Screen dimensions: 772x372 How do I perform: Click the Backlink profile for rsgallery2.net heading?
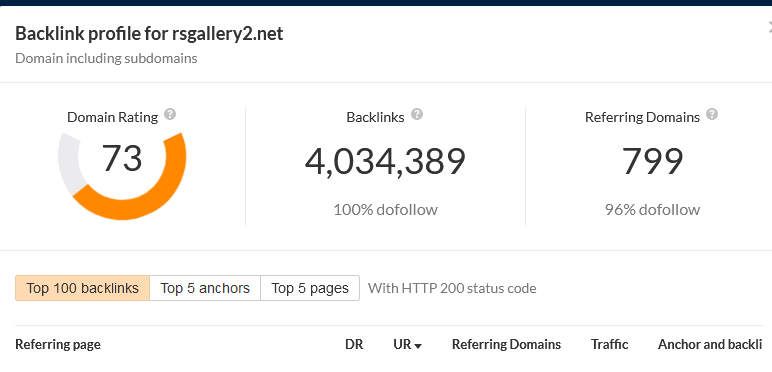click(x=149, y=34)
